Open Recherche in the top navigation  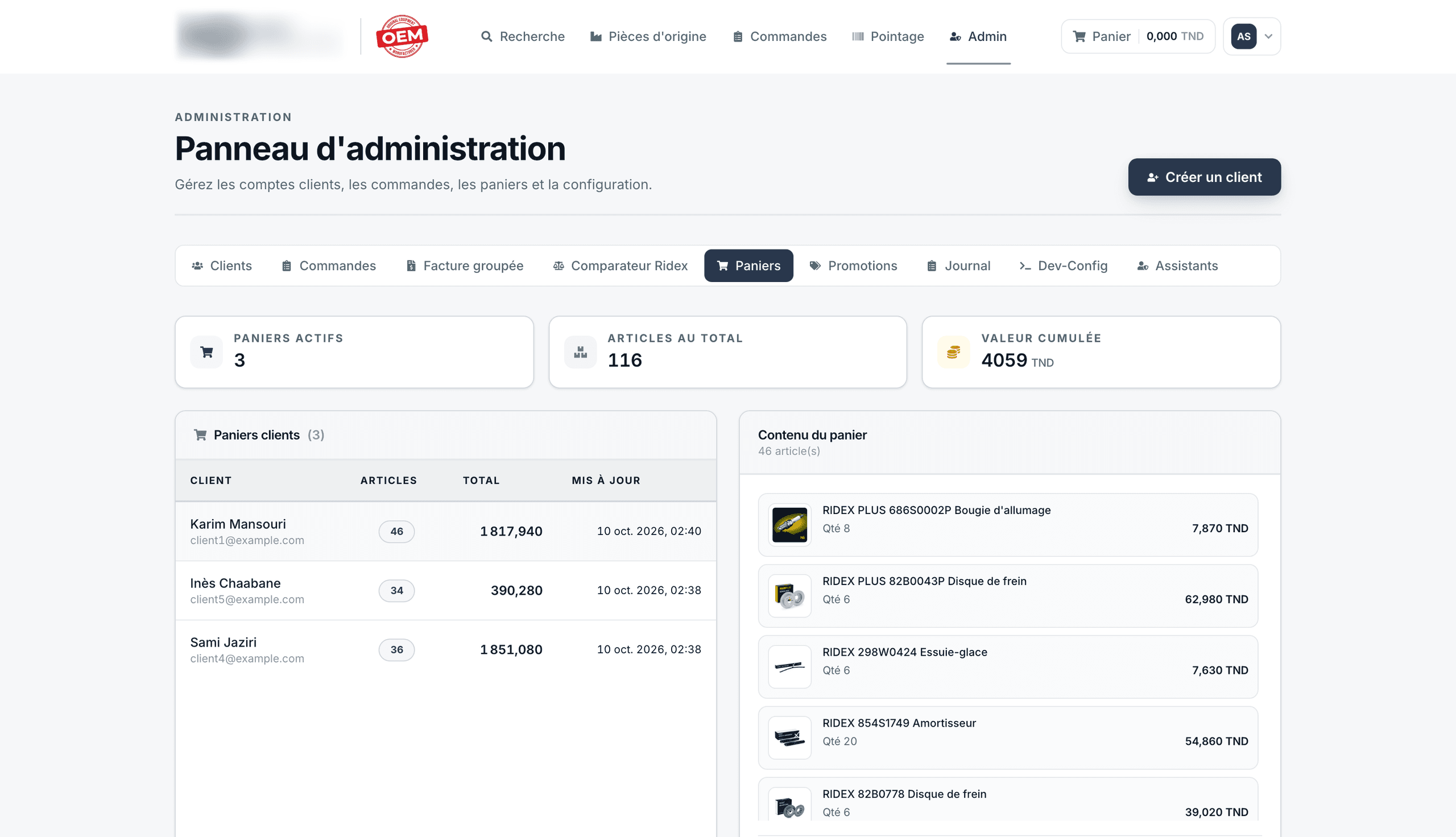coord(523,36)
